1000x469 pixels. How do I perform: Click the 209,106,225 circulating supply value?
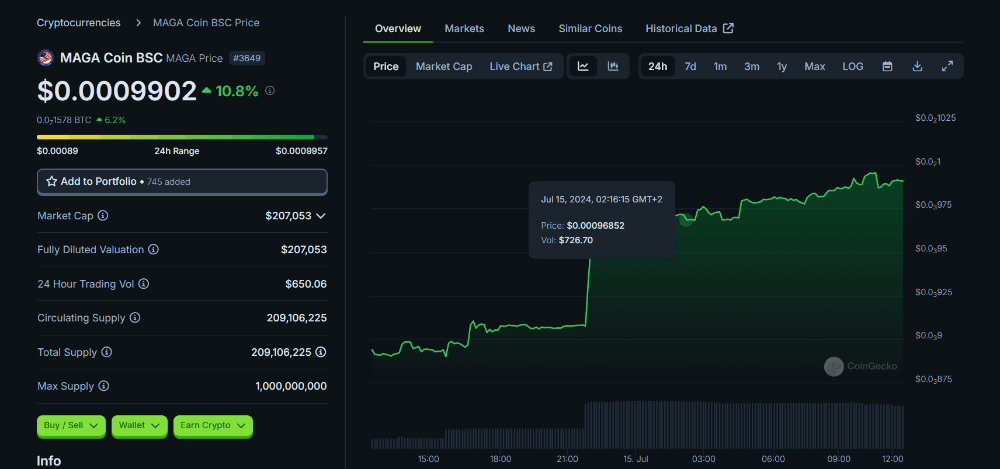tap(297, 318)
